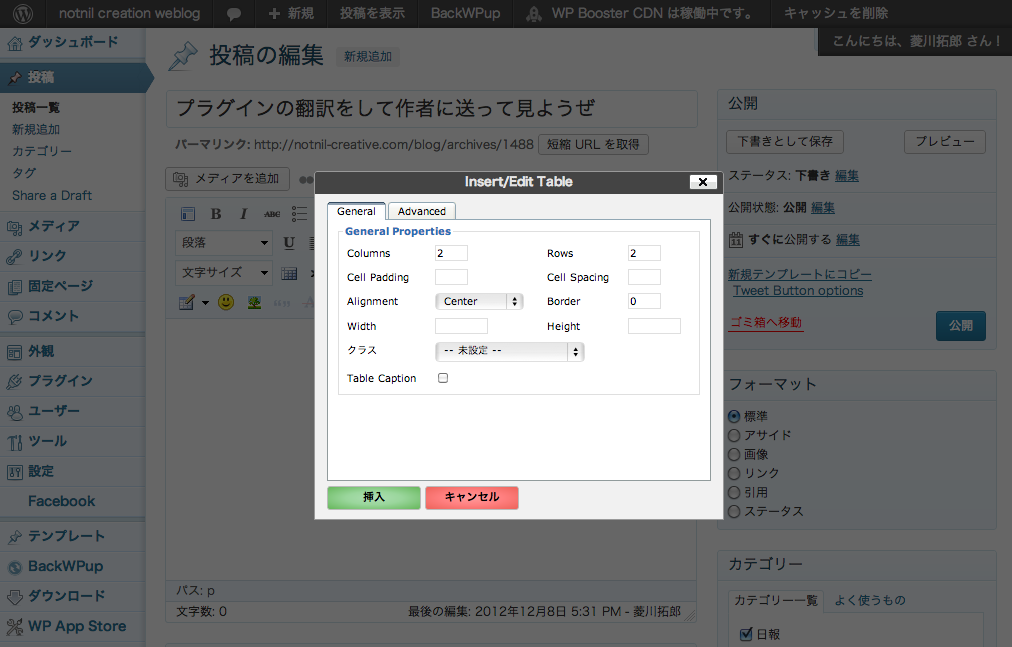Click the Italic formatting icon
Screen dimensions: 1012x647
click(243, 214)
